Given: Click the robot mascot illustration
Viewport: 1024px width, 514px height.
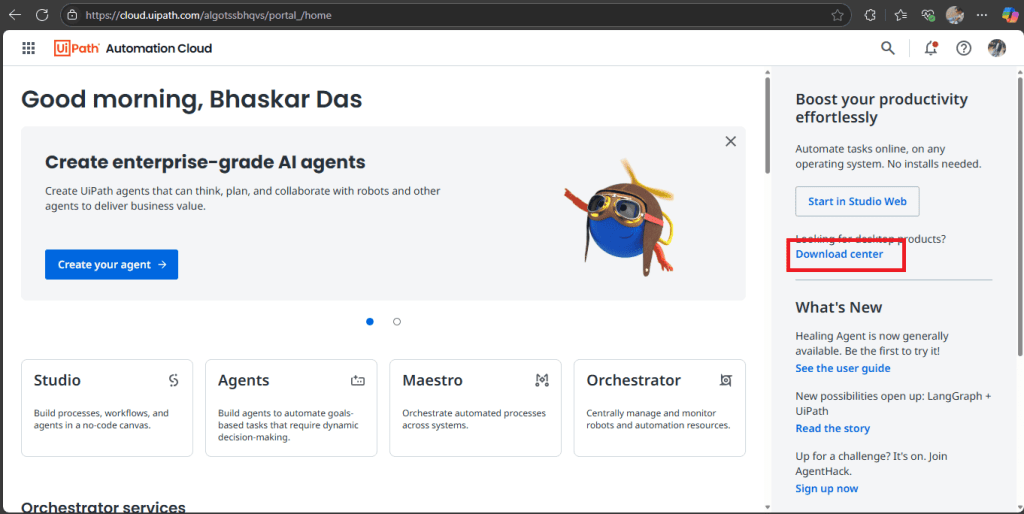Looking at the screenshot, I should tap(619, 216).
